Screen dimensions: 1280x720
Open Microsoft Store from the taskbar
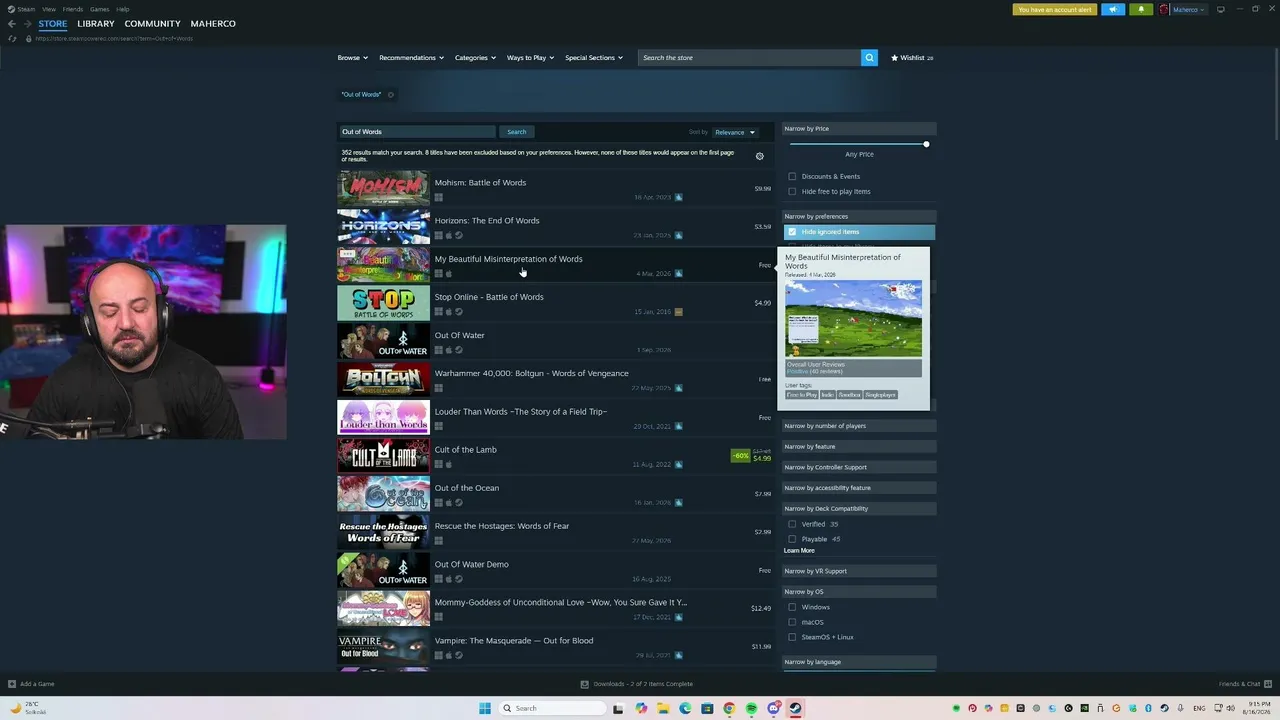coord(707,708)
